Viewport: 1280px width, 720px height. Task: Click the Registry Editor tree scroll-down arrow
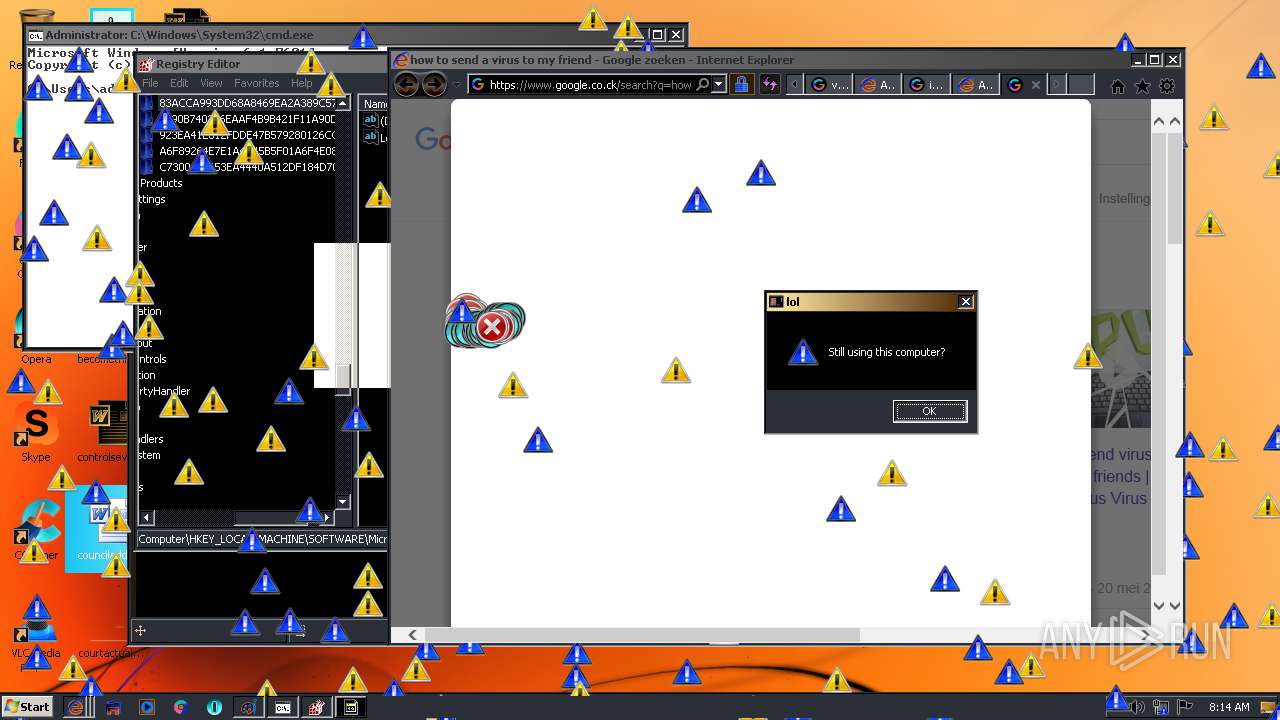coord(343,502)
